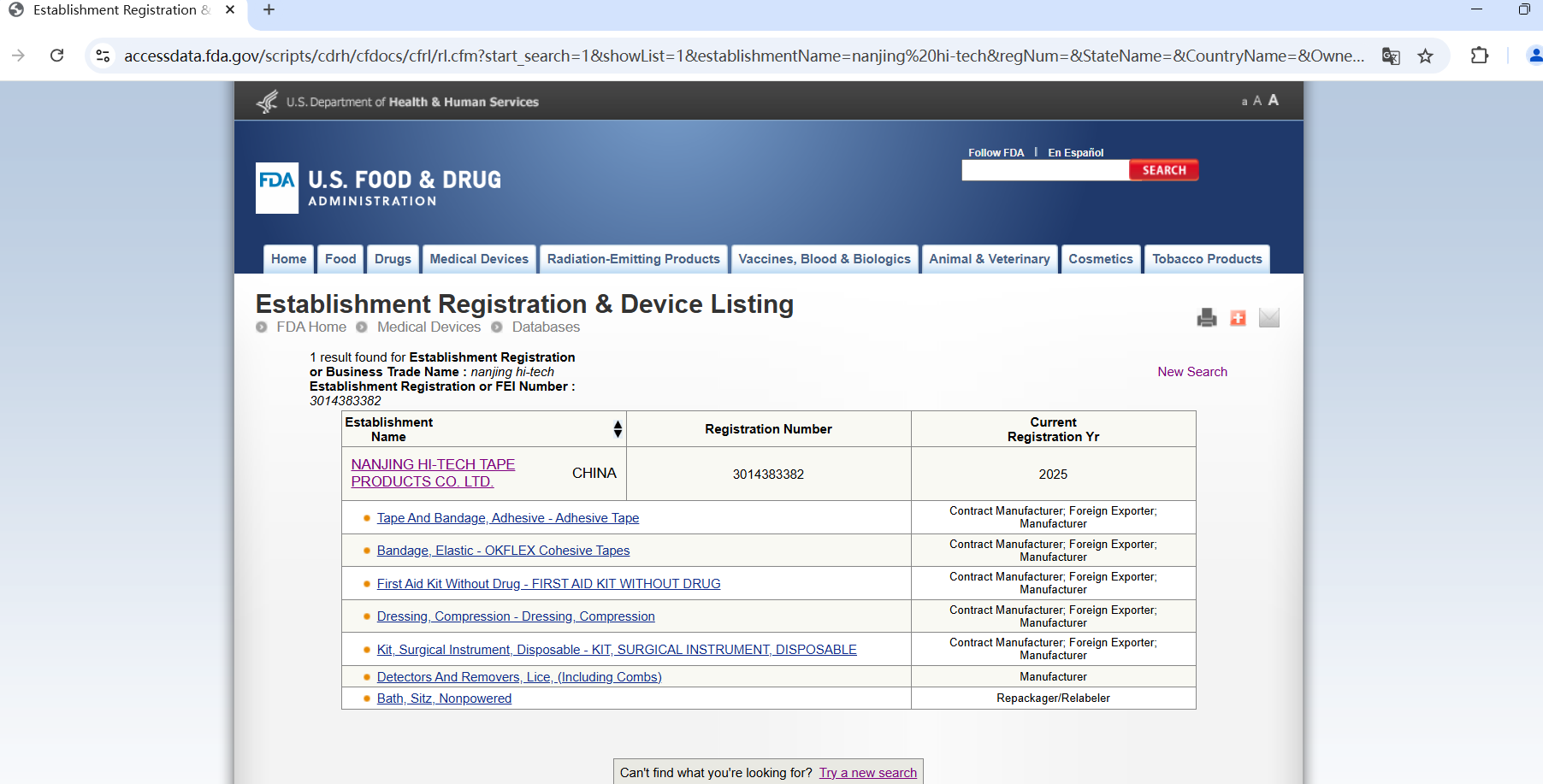Click the translate page icon
Screen dimensions: 1543x784
[x=1391, y=56]
